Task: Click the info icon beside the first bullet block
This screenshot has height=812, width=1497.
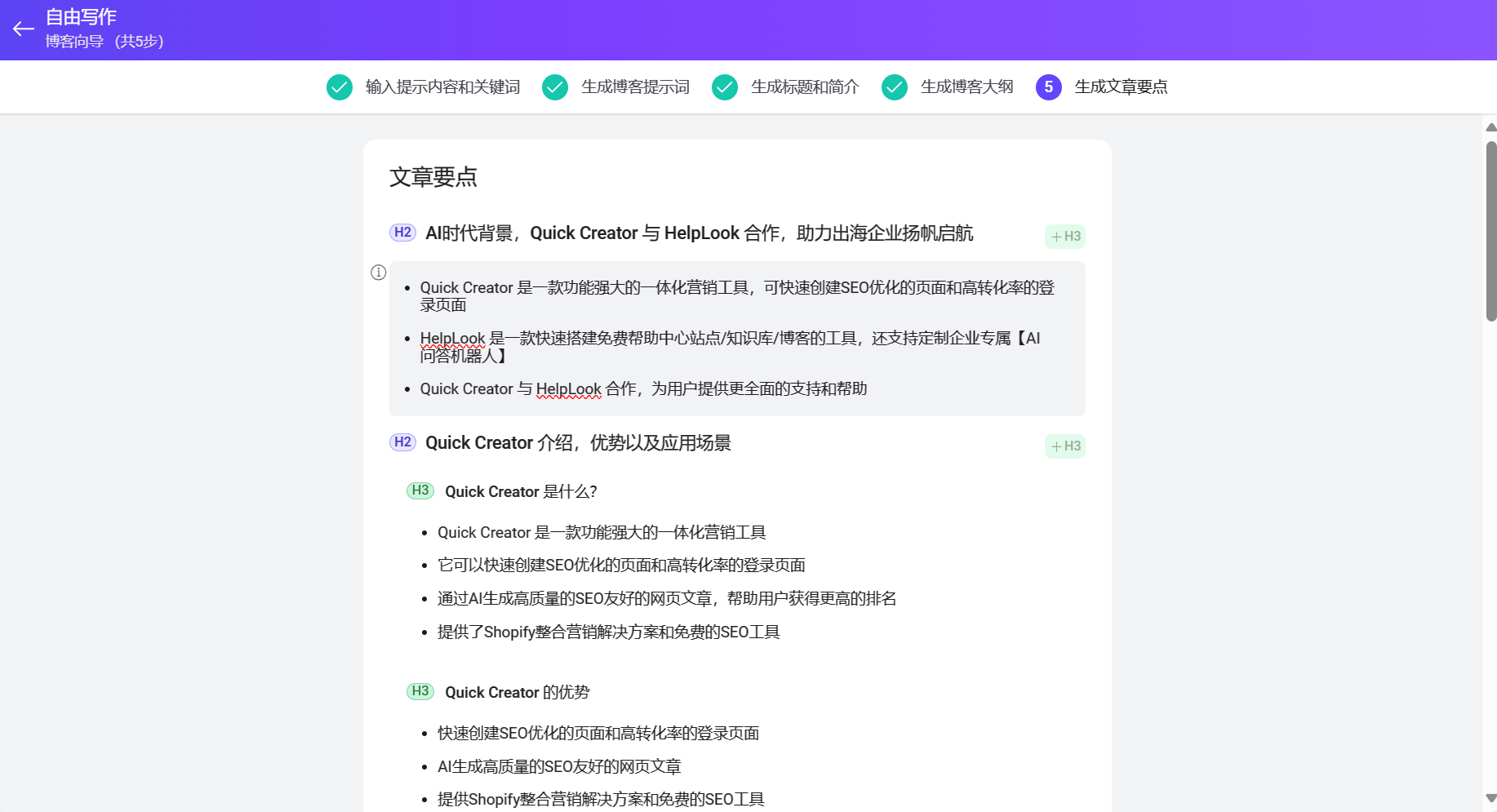Action: 378,273
